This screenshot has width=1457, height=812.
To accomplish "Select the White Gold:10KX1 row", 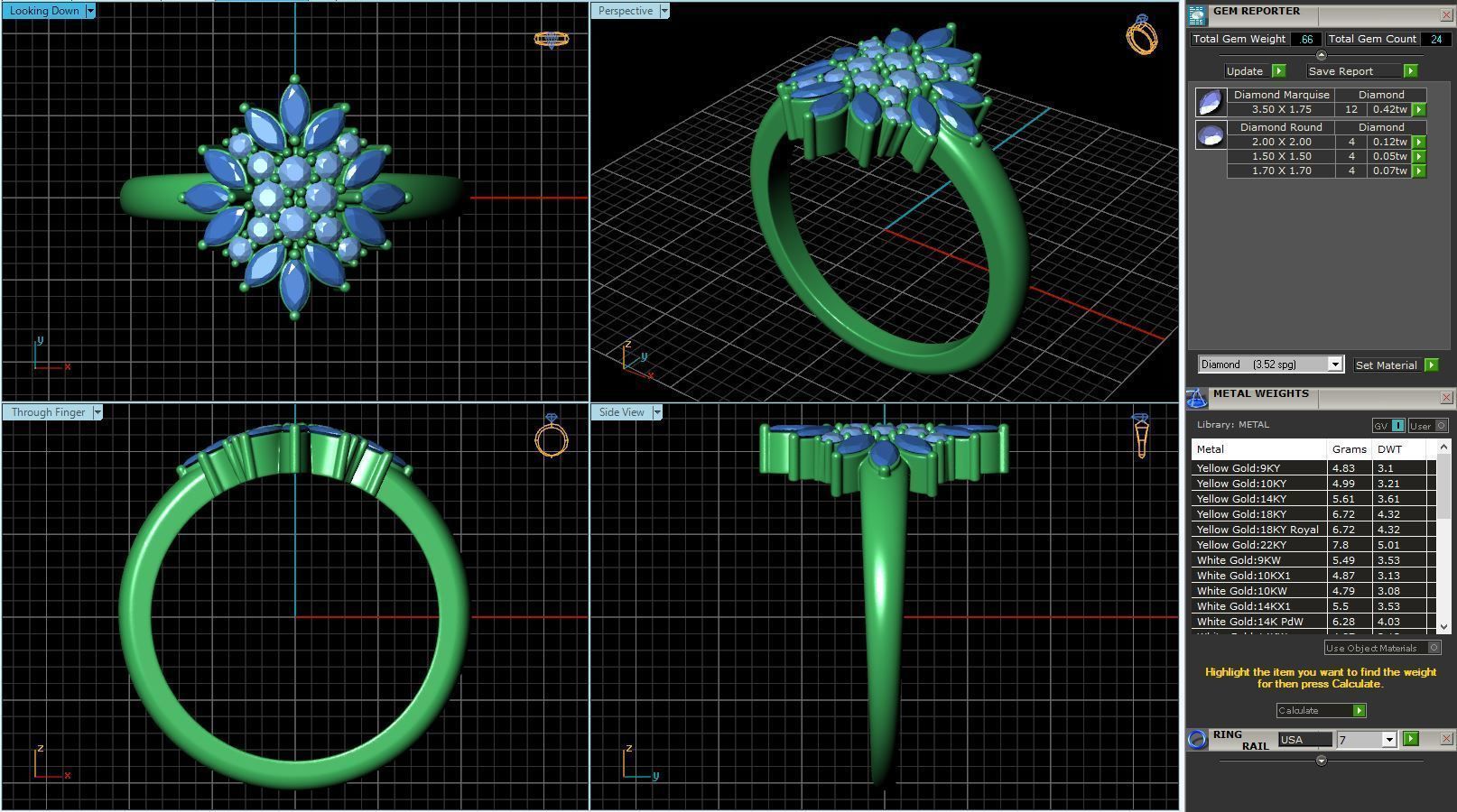I will pos(1313,576).
